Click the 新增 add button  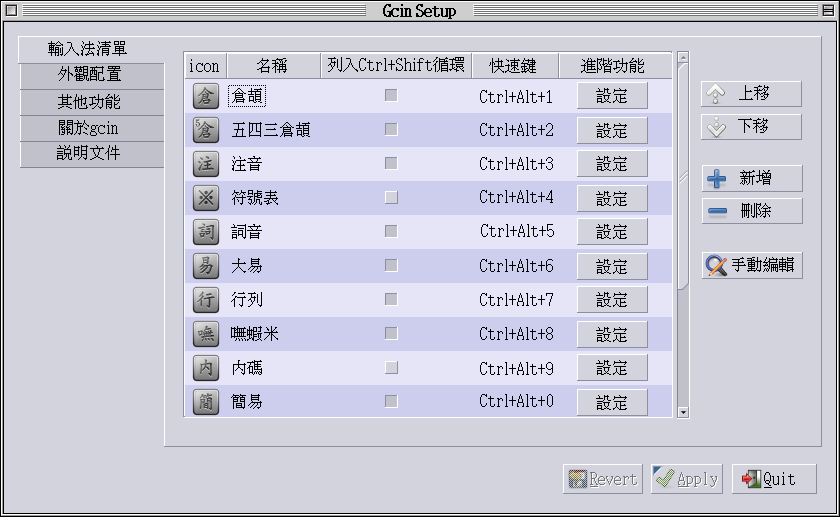[x=751, y=179]
